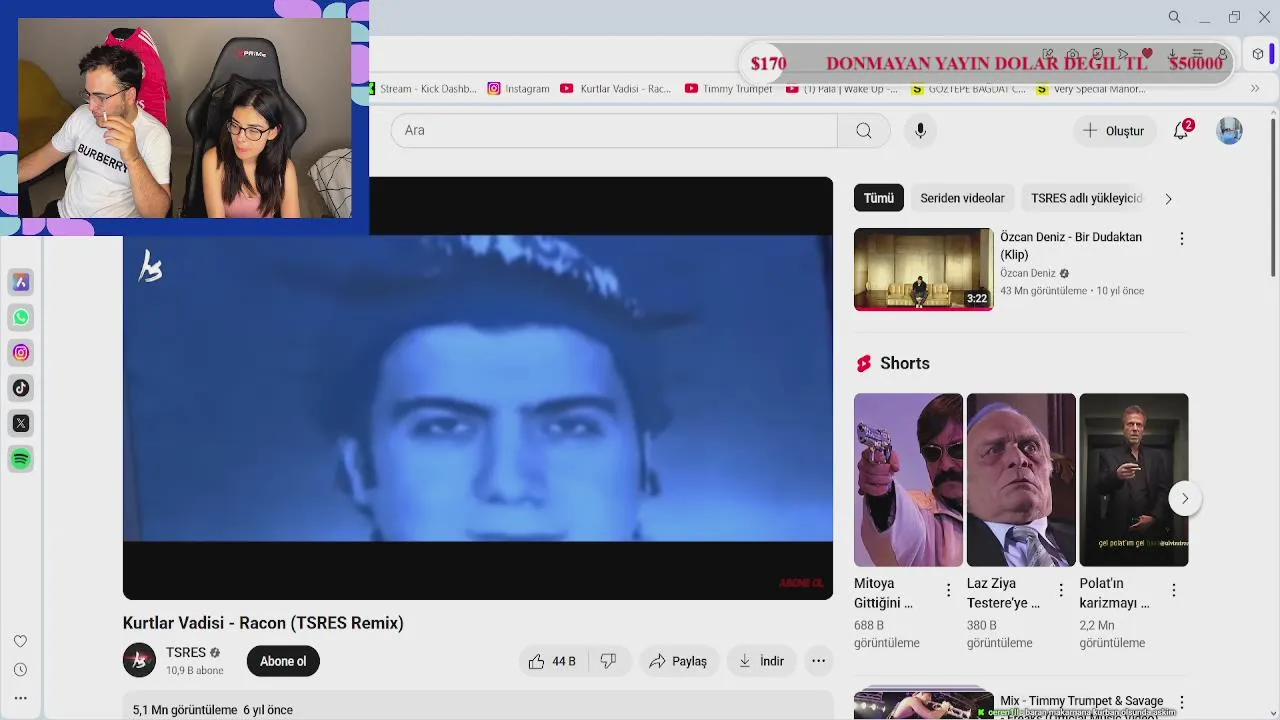Screen dimensions: 1280x720
Task: Open GÖZTEPE BAĞDAT bookmark
Action: [x=968, y=89]
